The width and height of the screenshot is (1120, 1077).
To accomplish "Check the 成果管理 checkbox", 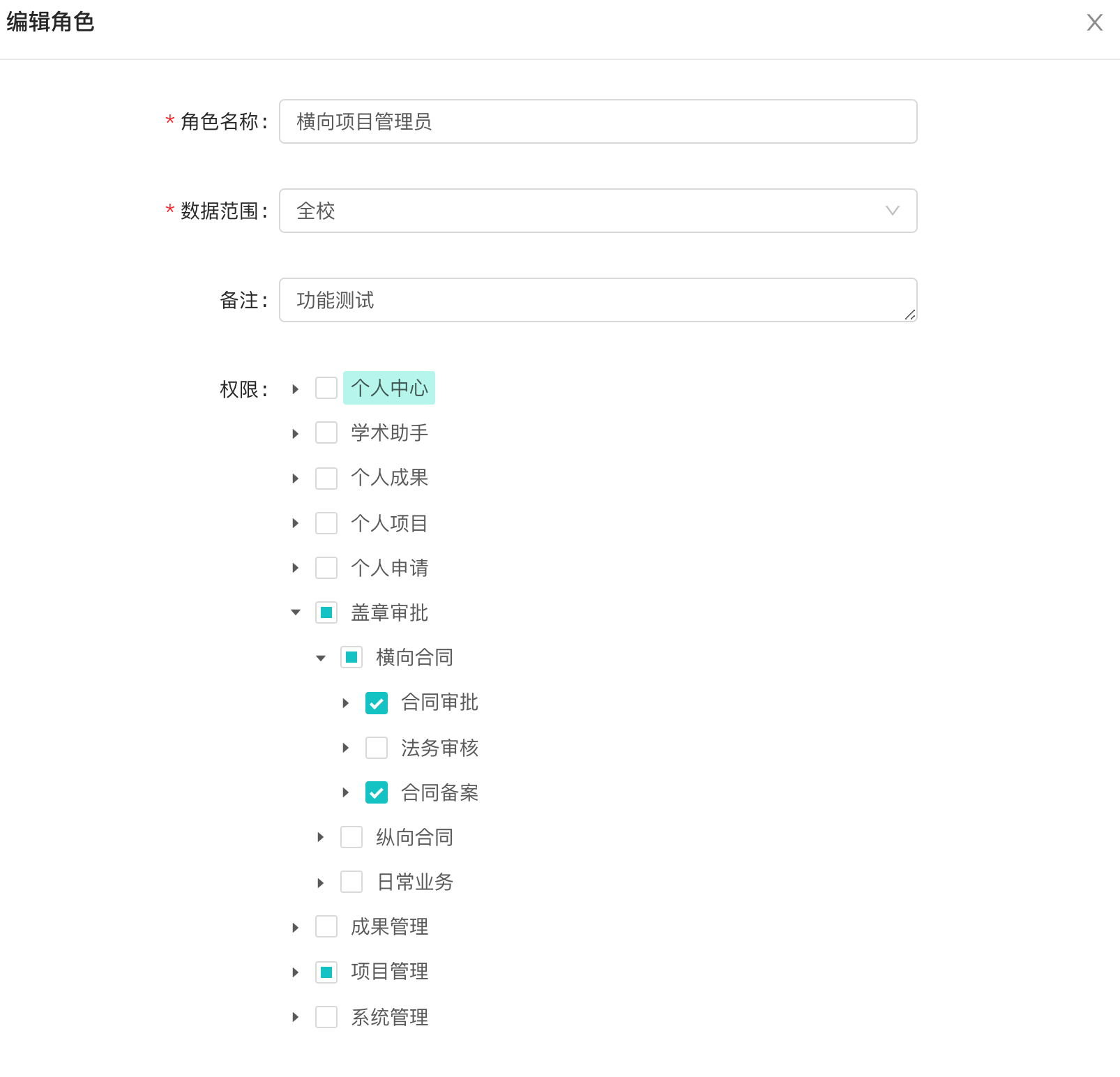I will pyautogui.click(x=326, y=926).
